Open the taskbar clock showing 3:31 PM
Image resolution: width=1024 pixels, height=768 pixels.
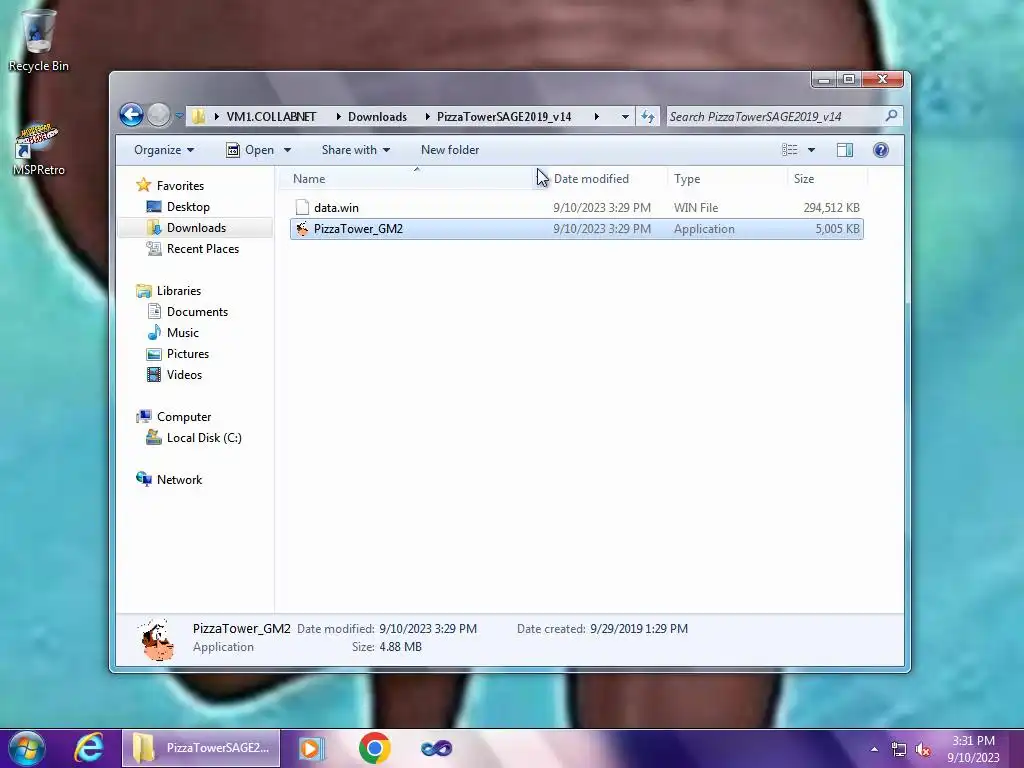(973, 749)
